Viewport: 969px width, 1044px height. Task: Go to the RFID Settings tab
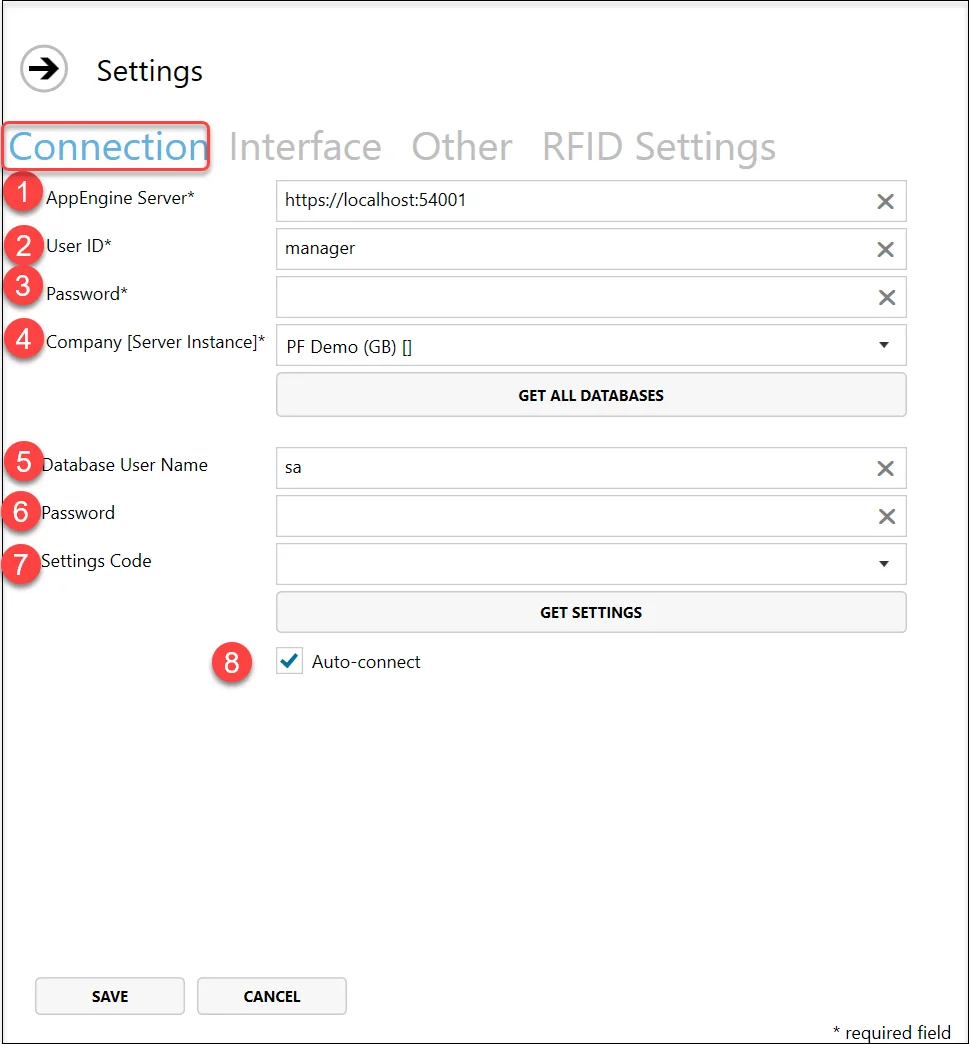coord(658,147)
